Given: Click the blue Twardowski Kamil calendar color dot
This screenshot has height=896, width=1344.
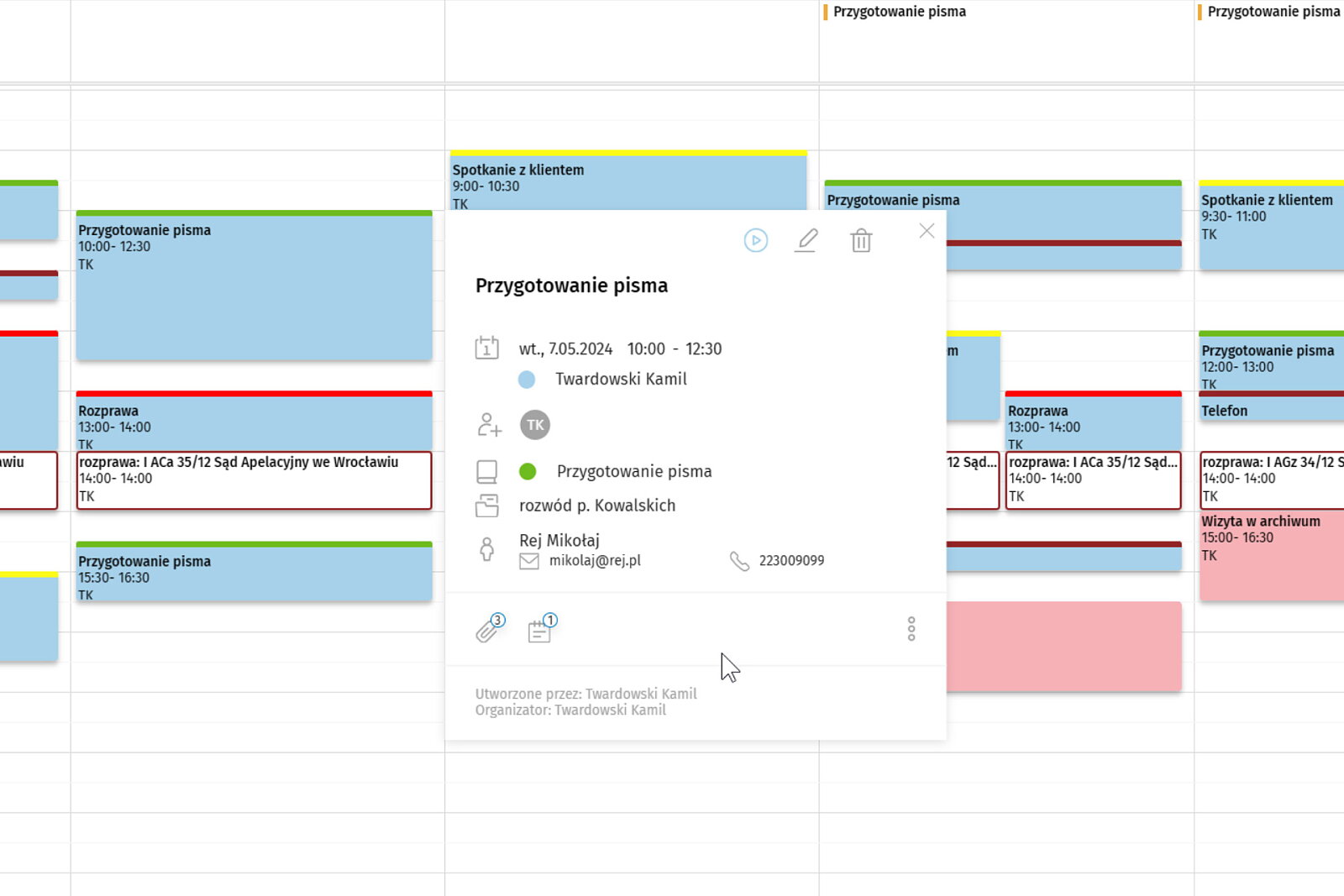Looking at the screenshot, I should 527,380.
